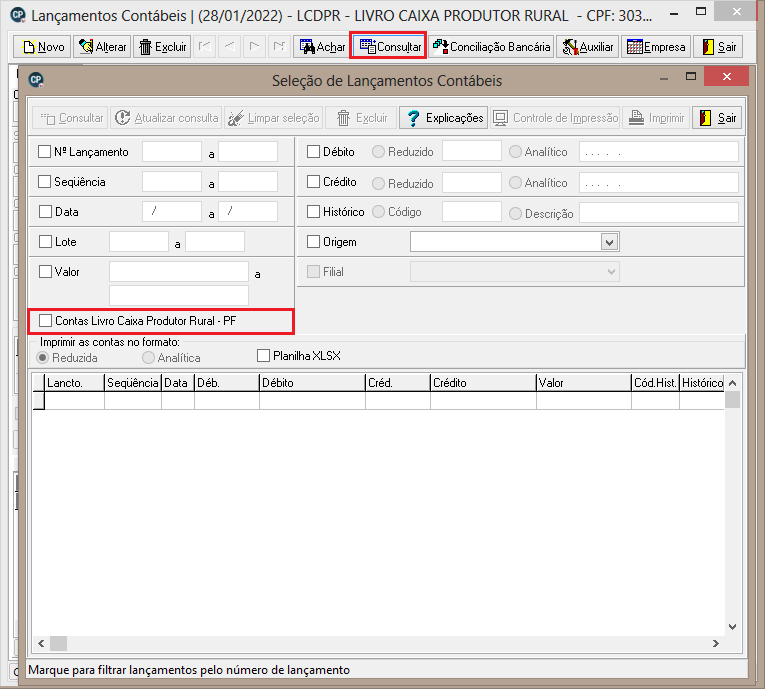Click first Nº Lançamento input field
The image size is (765, 689).
click(x=172, y=152)
